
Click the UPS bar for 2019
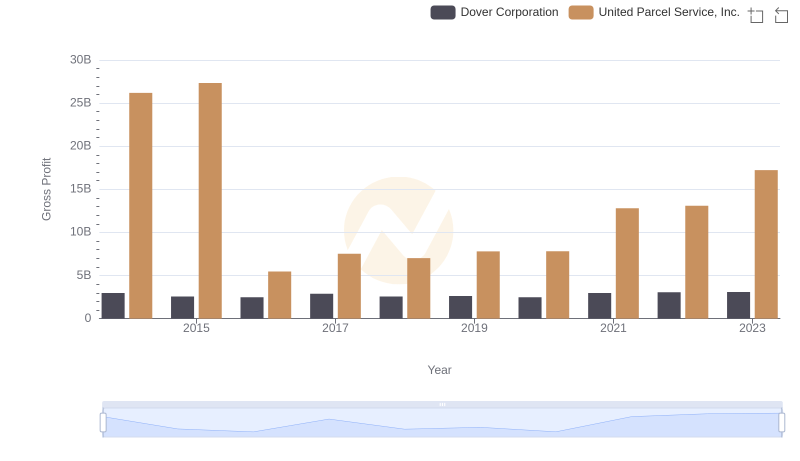(488, 285)
